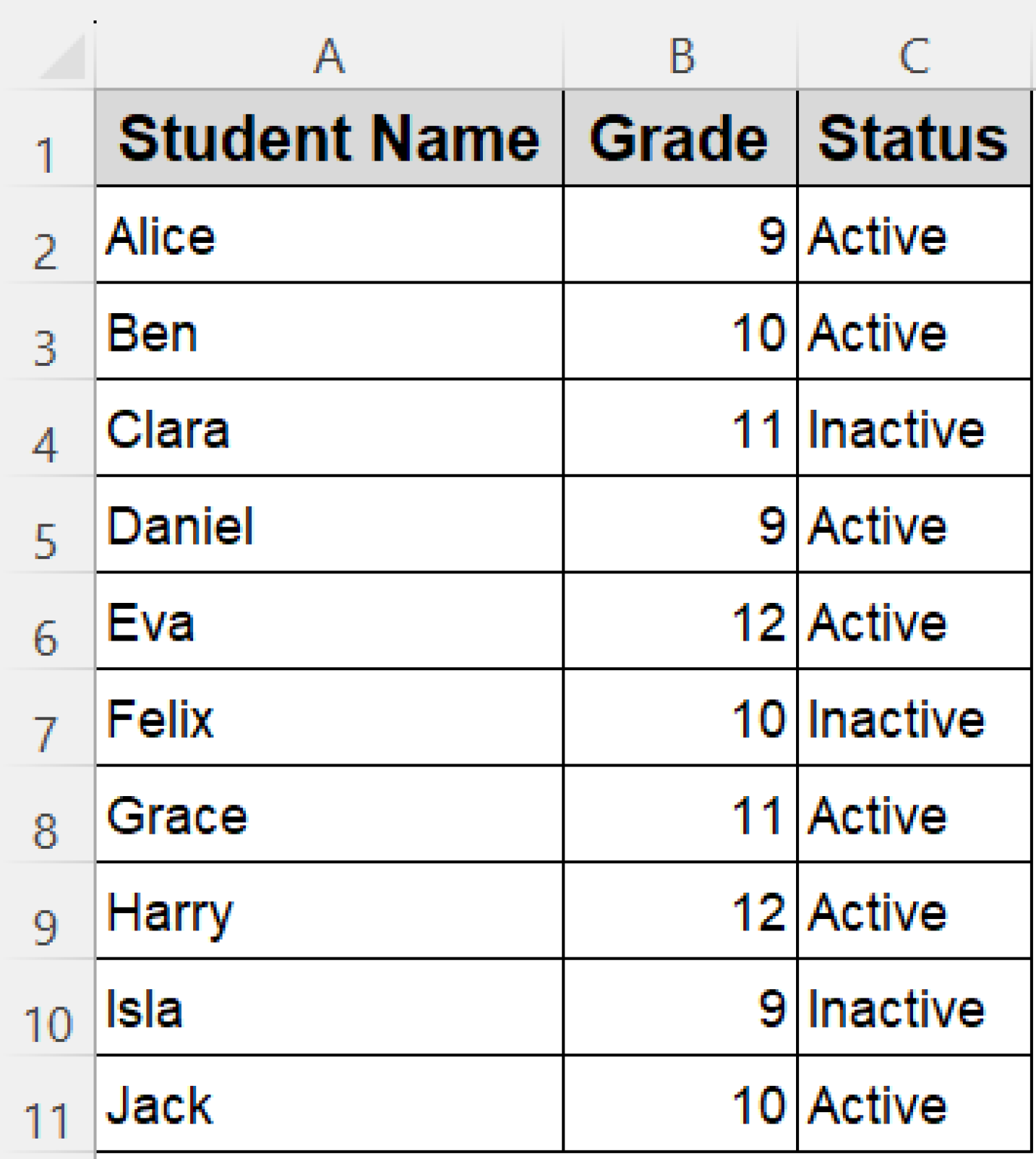Screen dimensions: 1036x1159
Task: Click the Student Name header cell
Action: (329, 139)
